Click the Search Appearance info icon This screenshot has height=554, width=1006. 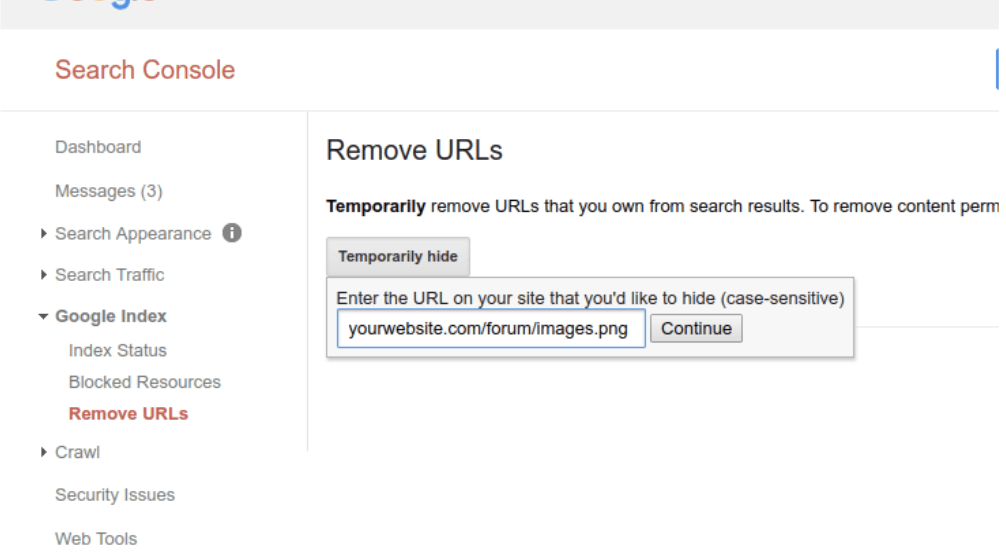coord(232,233)
